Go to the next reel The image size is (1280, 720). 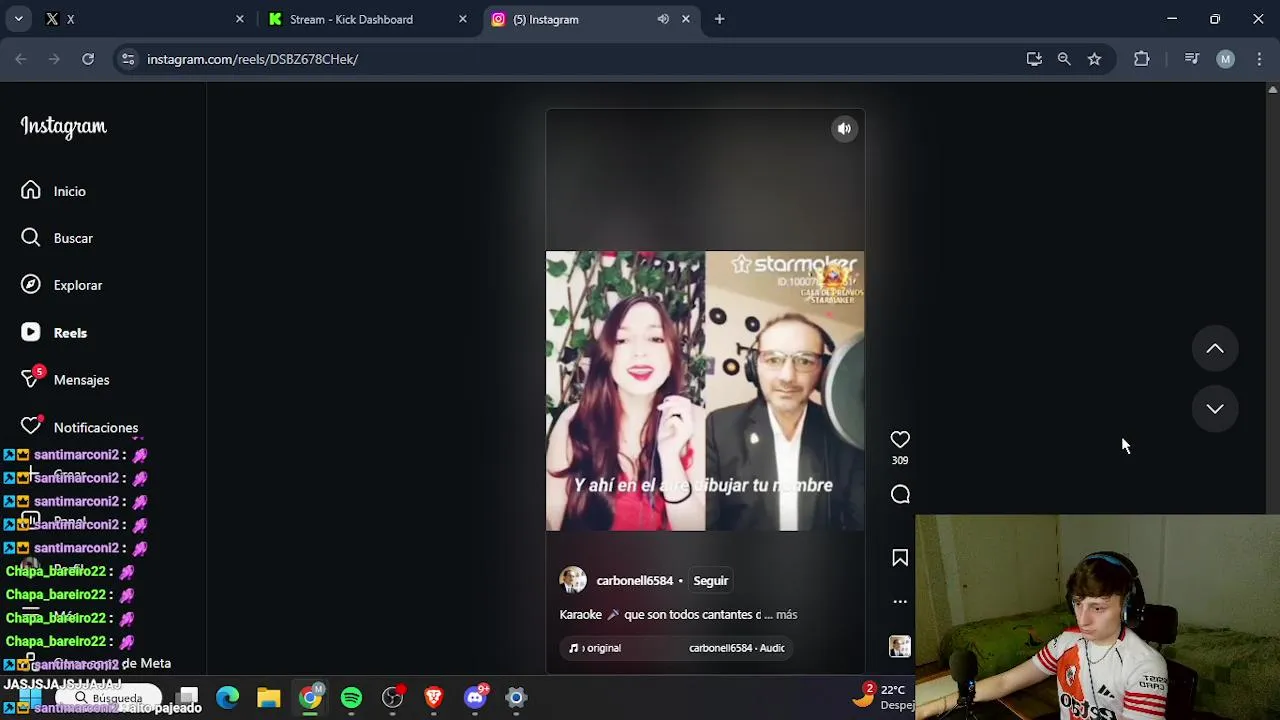[1215, 409]
